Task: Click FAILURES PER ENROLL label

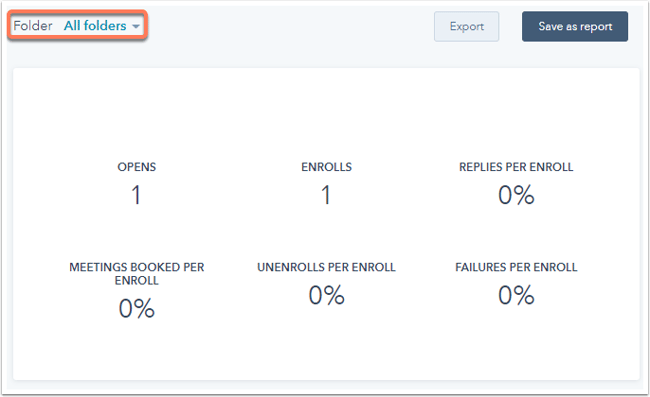Action: tap(516, 267)
